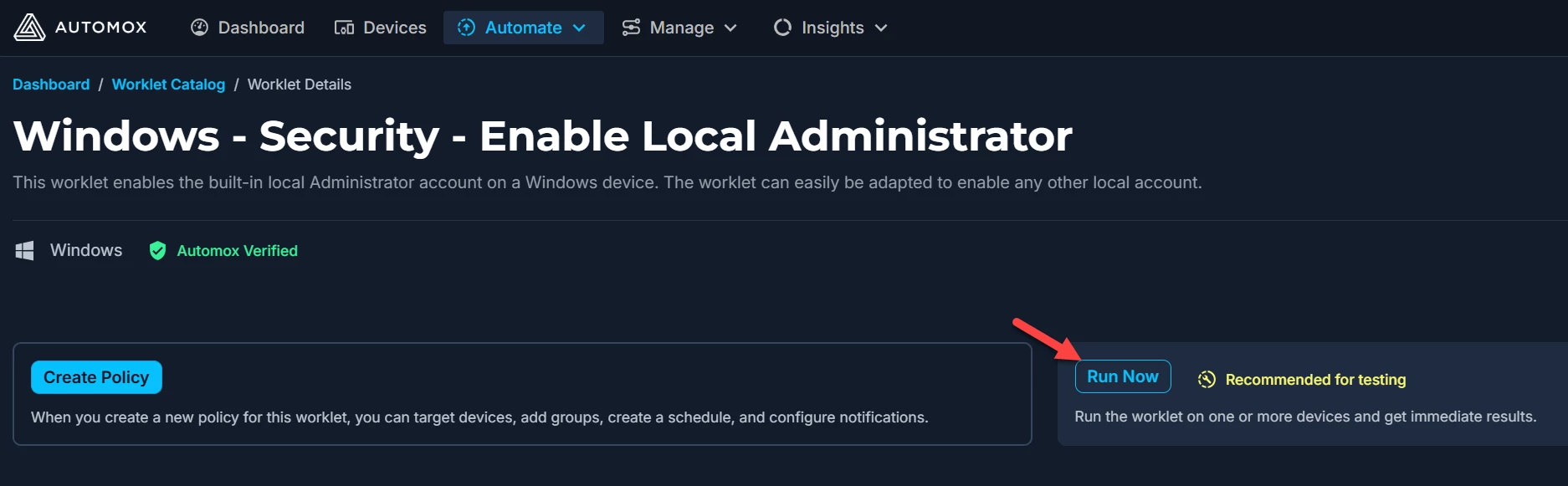
Task: Go to Worklet Catalog breadcrumb link
Action: [168, 84]
